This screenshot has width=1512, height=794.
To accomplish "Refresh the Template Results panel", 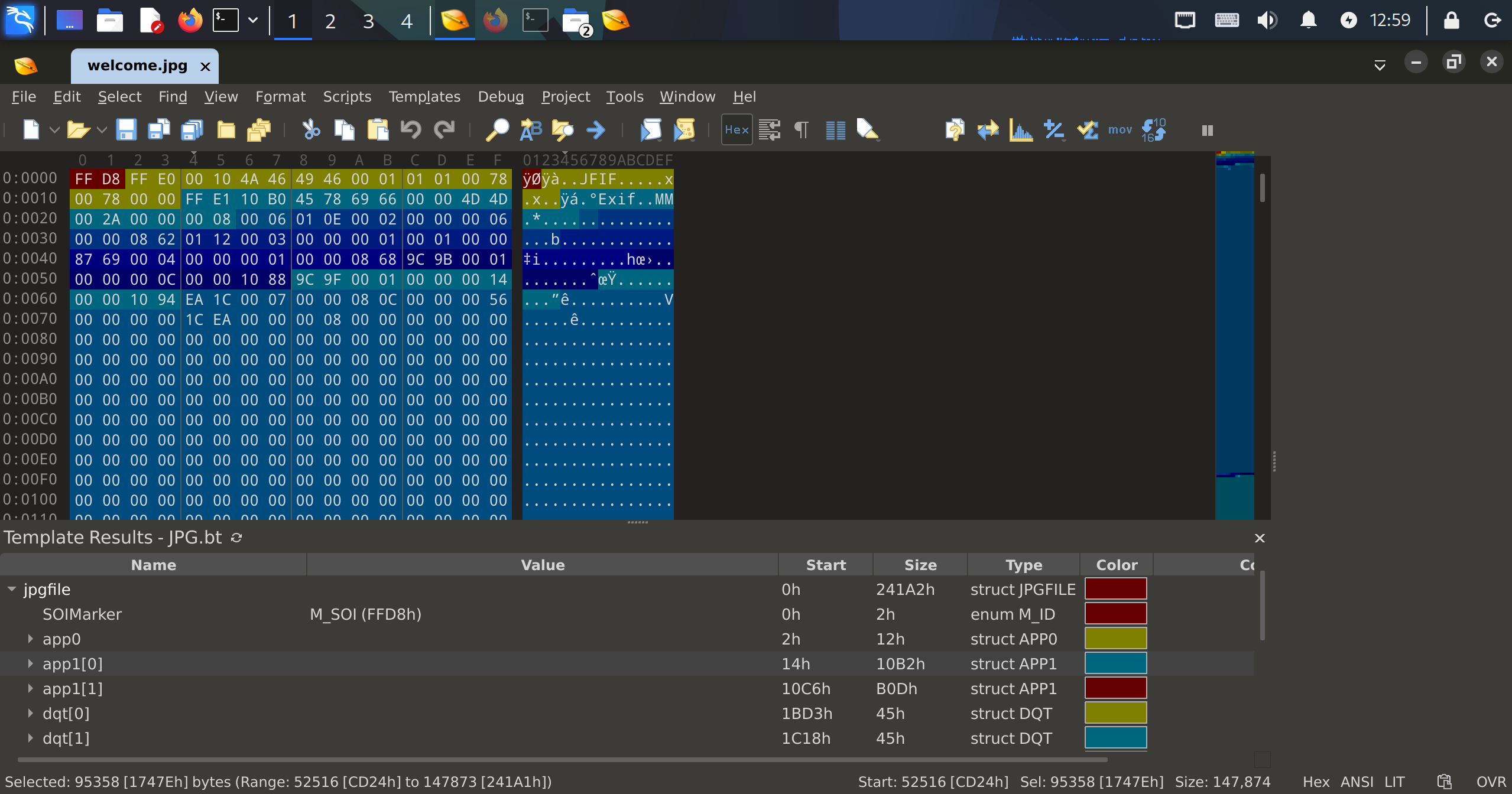I will tap(236, 538).
